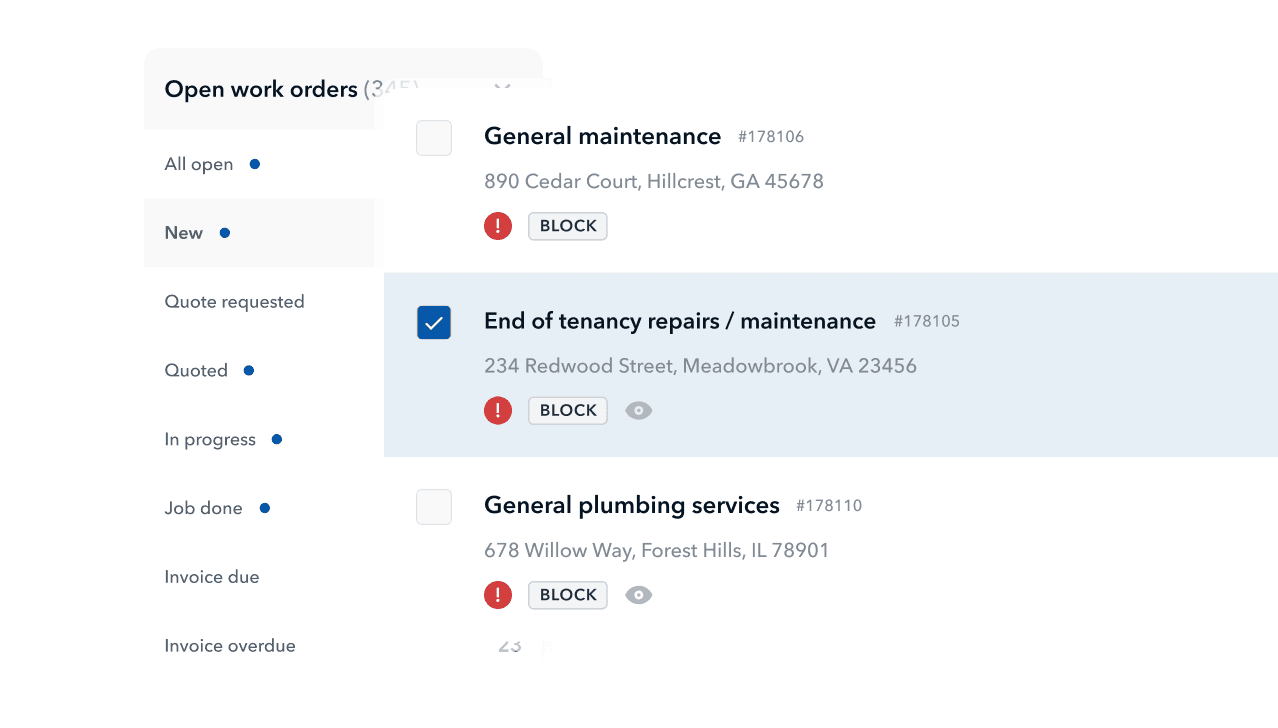Select the All open filter
The width and height of the screenshot is (1278, 728).
tap(199, 164)
